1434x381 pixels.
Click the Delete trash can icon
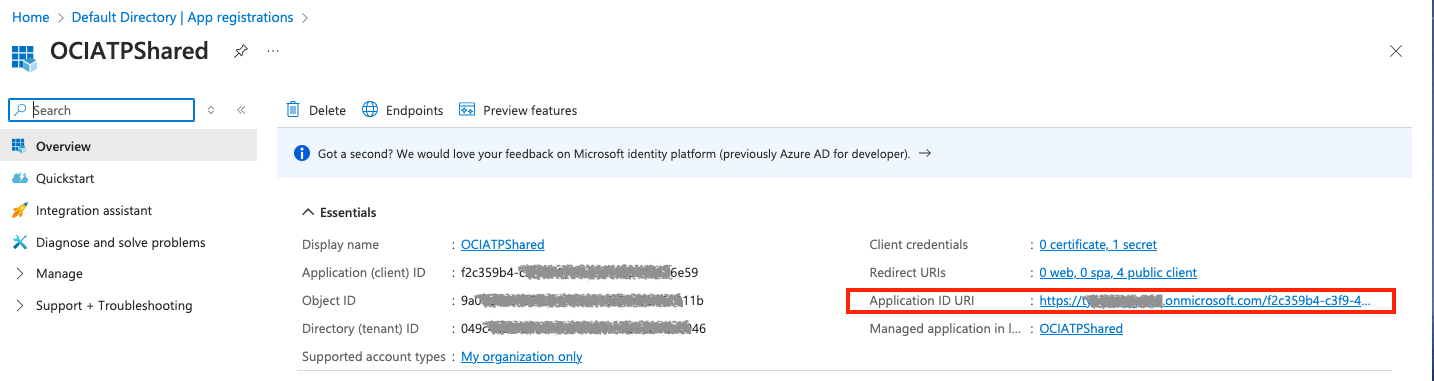pos(293,110)
